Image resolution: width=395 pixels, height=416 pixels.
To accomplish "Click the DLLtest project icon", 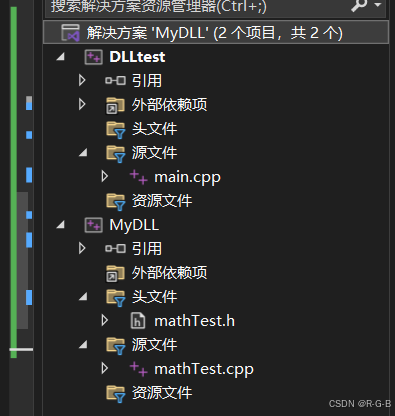I will (x=93, y=57).
